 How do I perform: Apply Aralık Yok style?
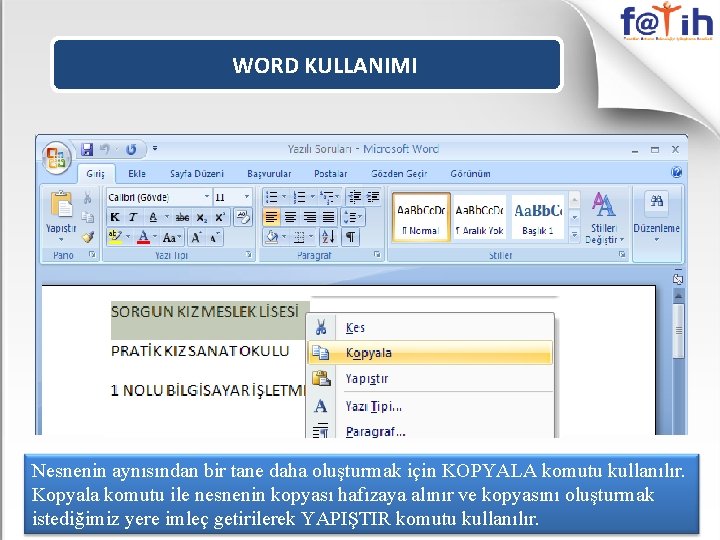click(479, 217)
